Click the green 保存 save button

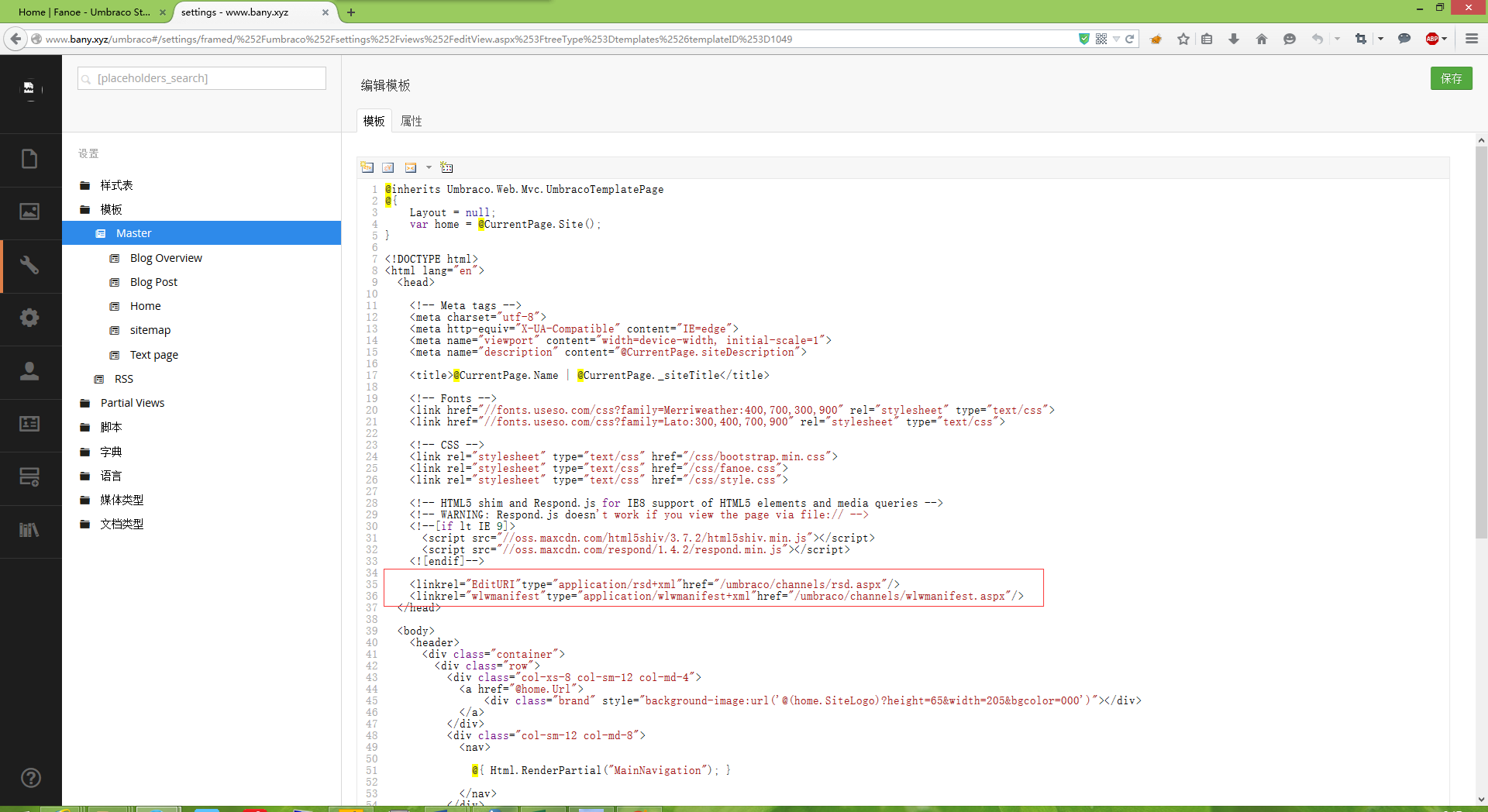click(x=1451, y=78)
